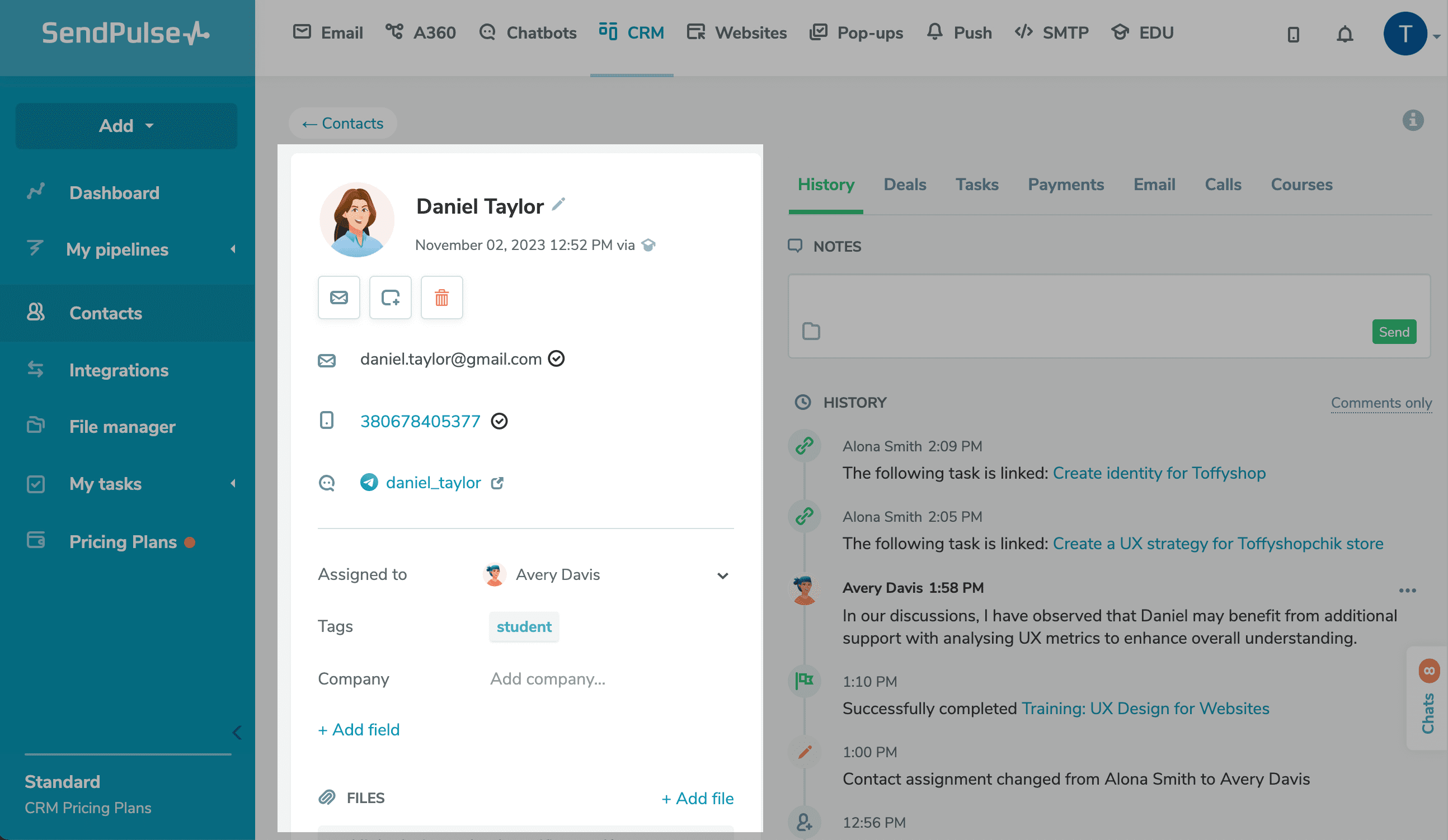This screenshot has height=840, width=1448.
Task: Open external link icon next to daniel_taylor
Action: [x=497, y=483]
